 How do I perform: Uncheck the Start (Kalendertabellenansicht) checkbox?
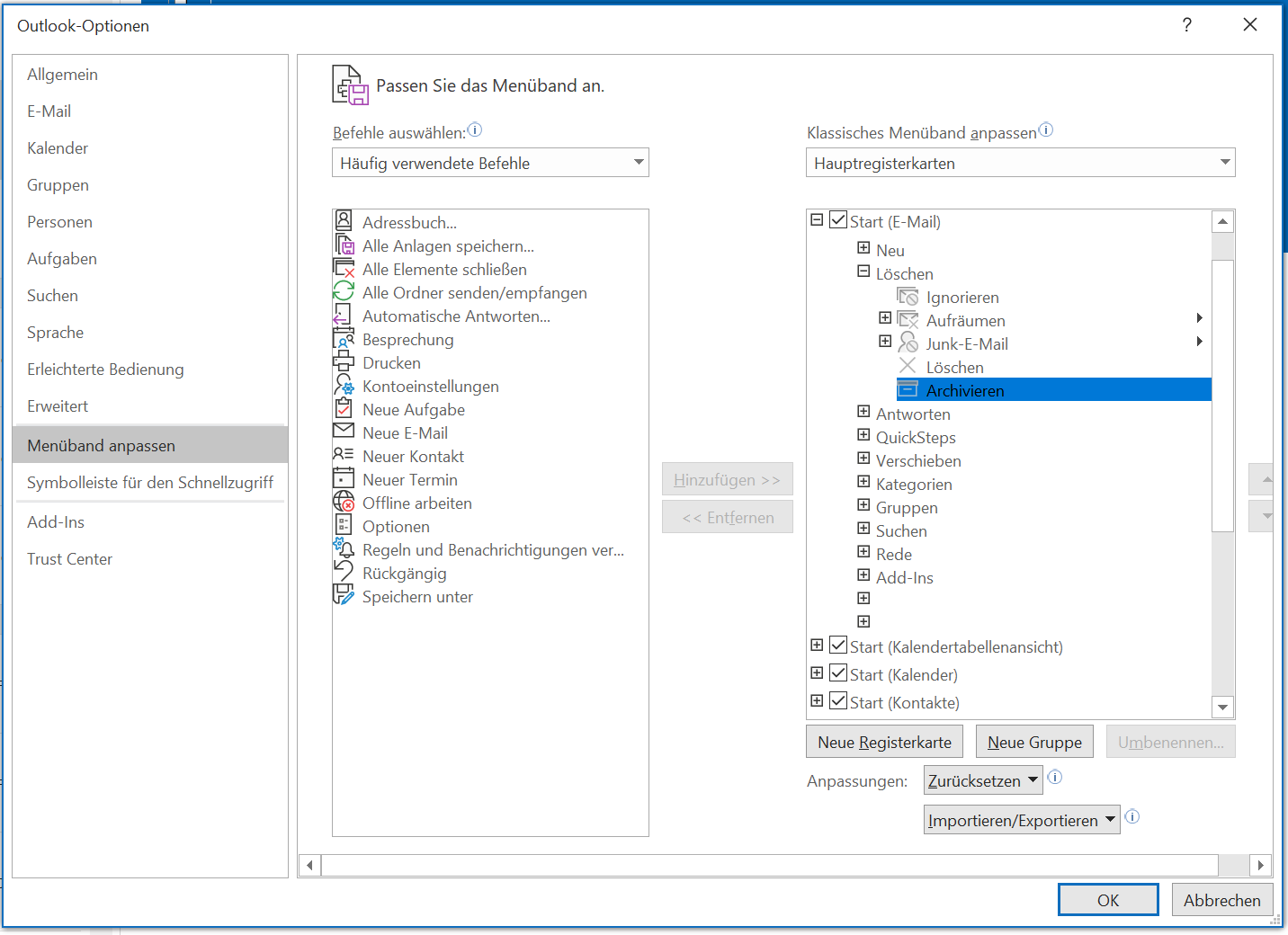838,645
